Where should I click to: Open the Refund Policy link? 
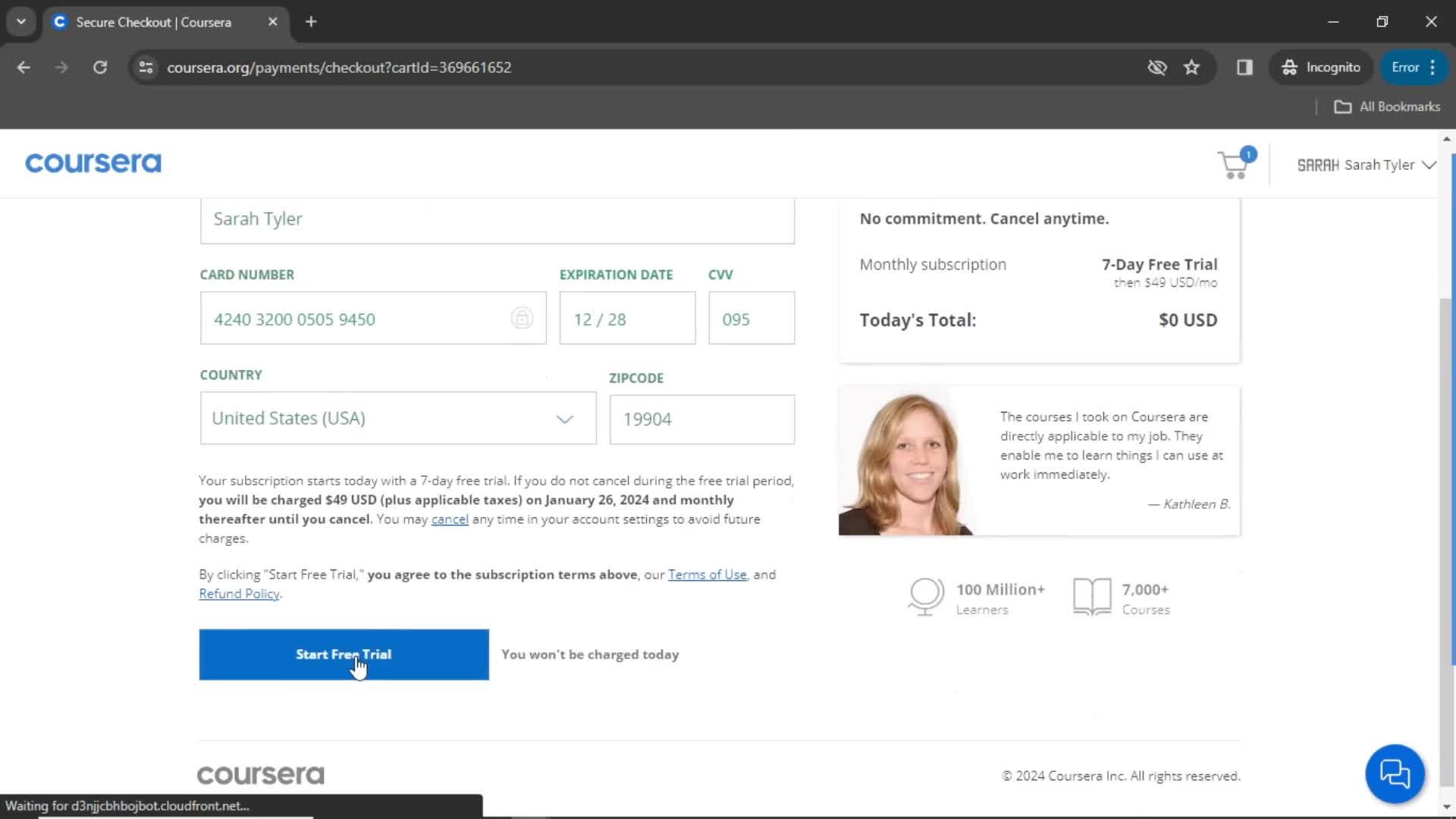(x=239, y=594)
